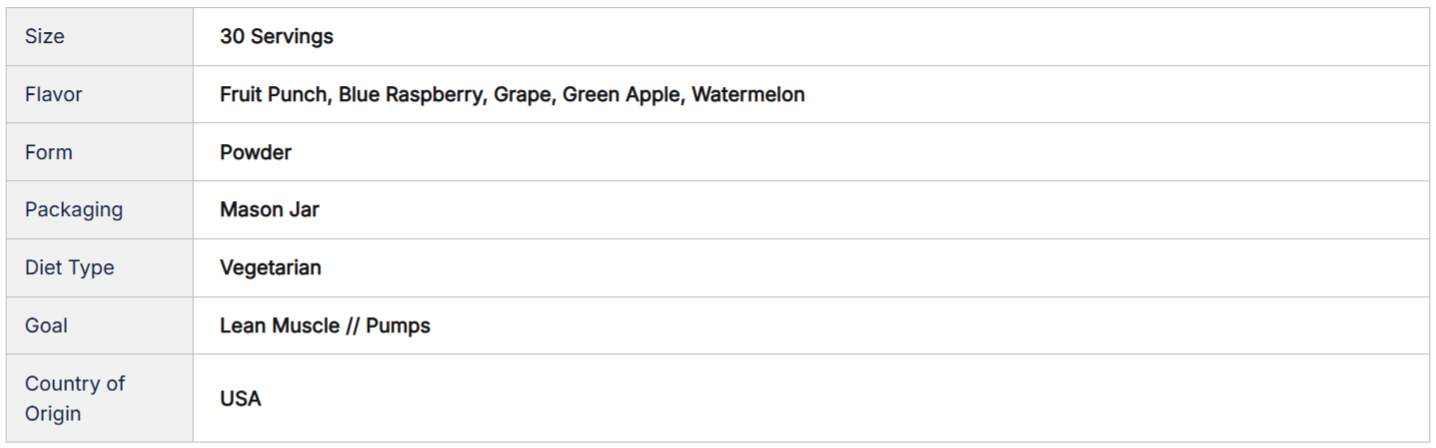The image size is (1436, 448).
Task: Click the Goal row label
Action: 46,326
